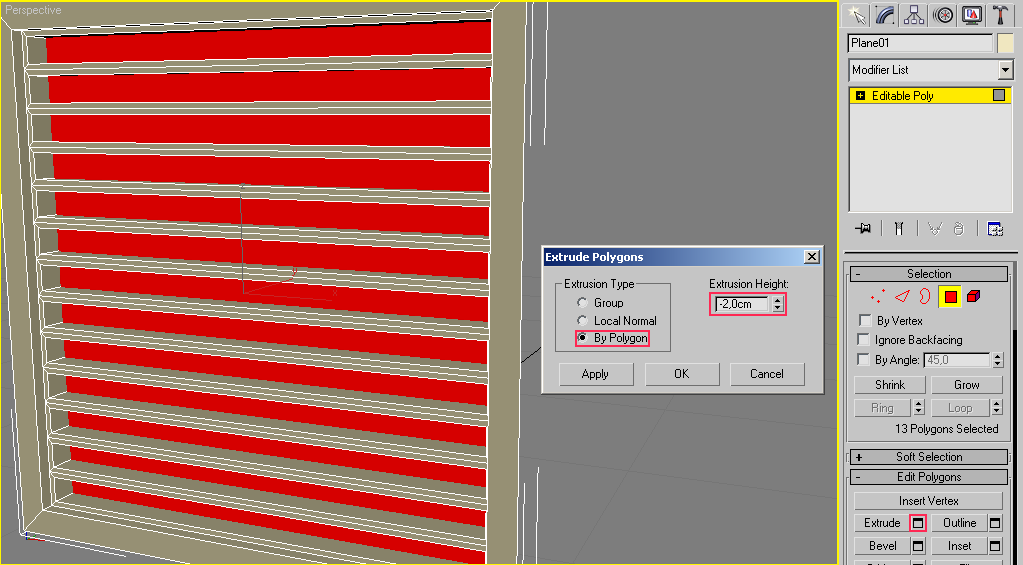Open the Utilities hammer tab

tap(1000, 15)
